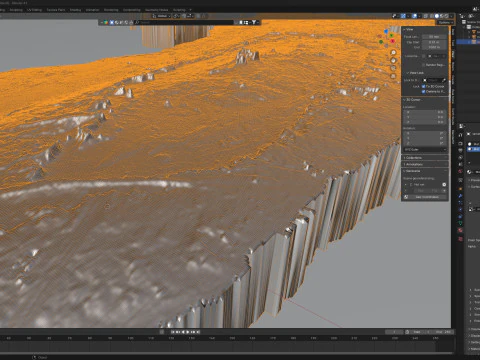Open the Options dropdown in viewport
Viewport: 480px width, 360px height.
point(445,22)
